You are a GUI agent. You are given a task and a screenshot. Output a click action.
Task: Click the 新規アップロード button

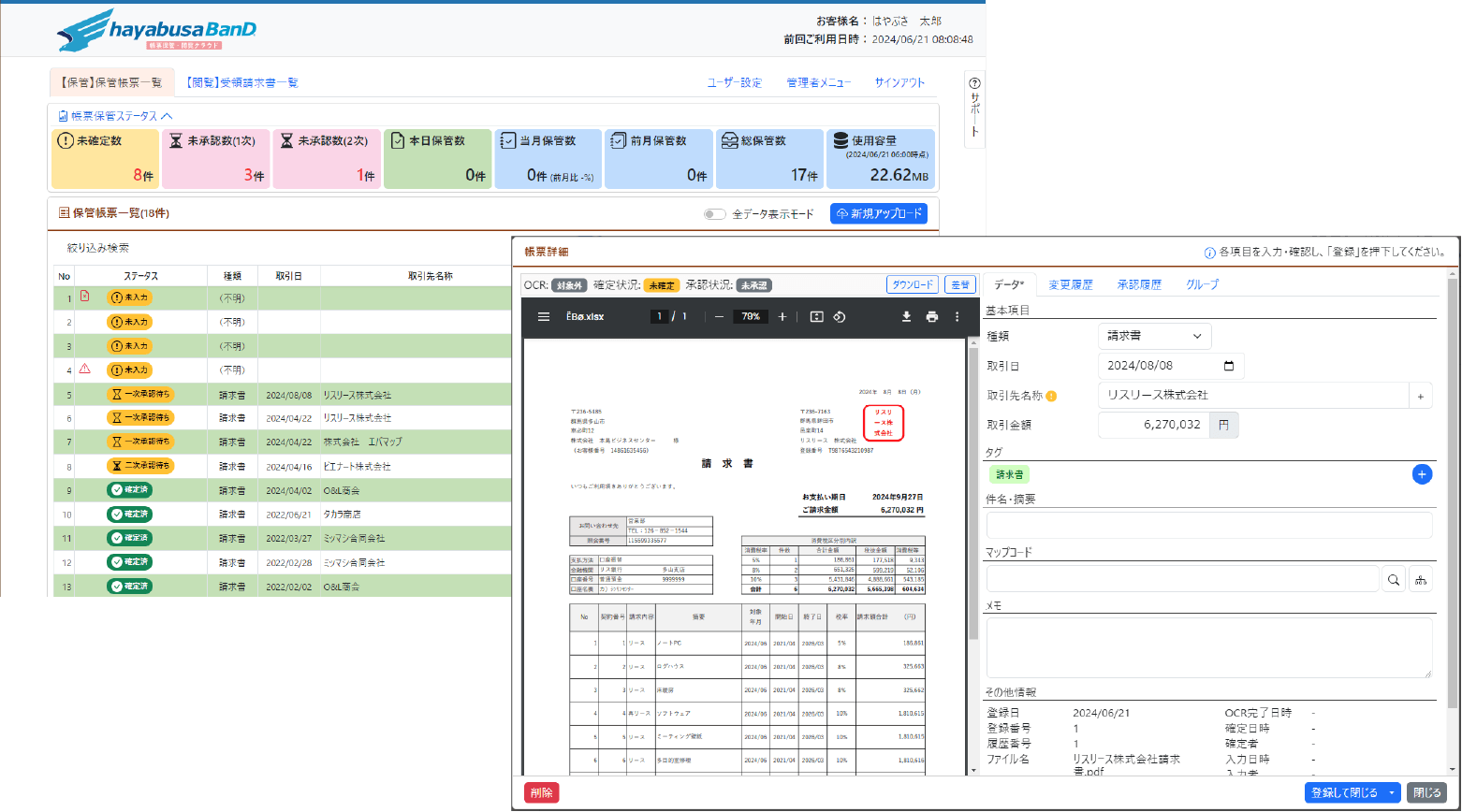coord(878,213)
